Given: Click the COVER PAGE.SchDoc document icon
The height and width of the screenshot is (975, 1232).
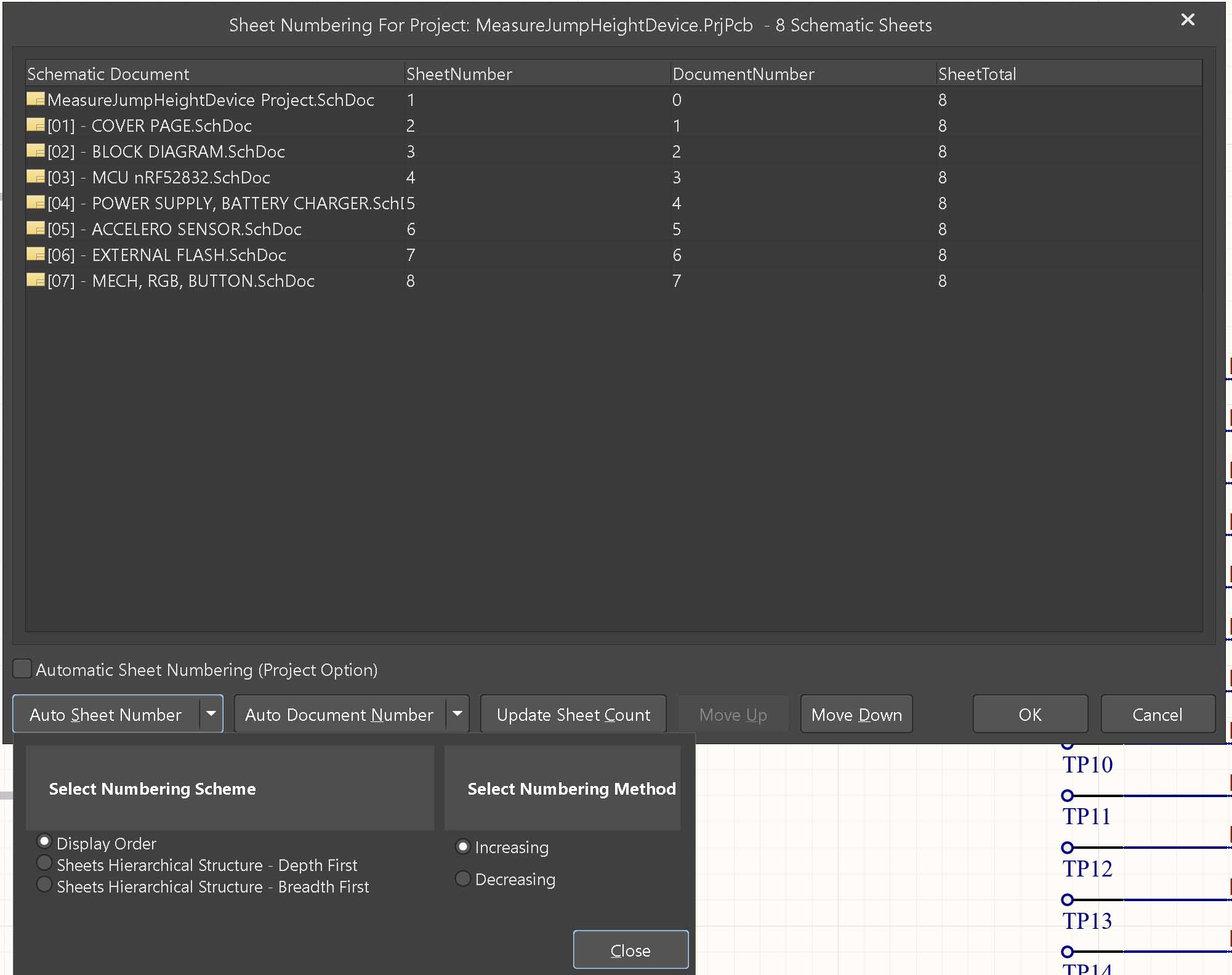Looking at the screenshot, I should [36, 125].
